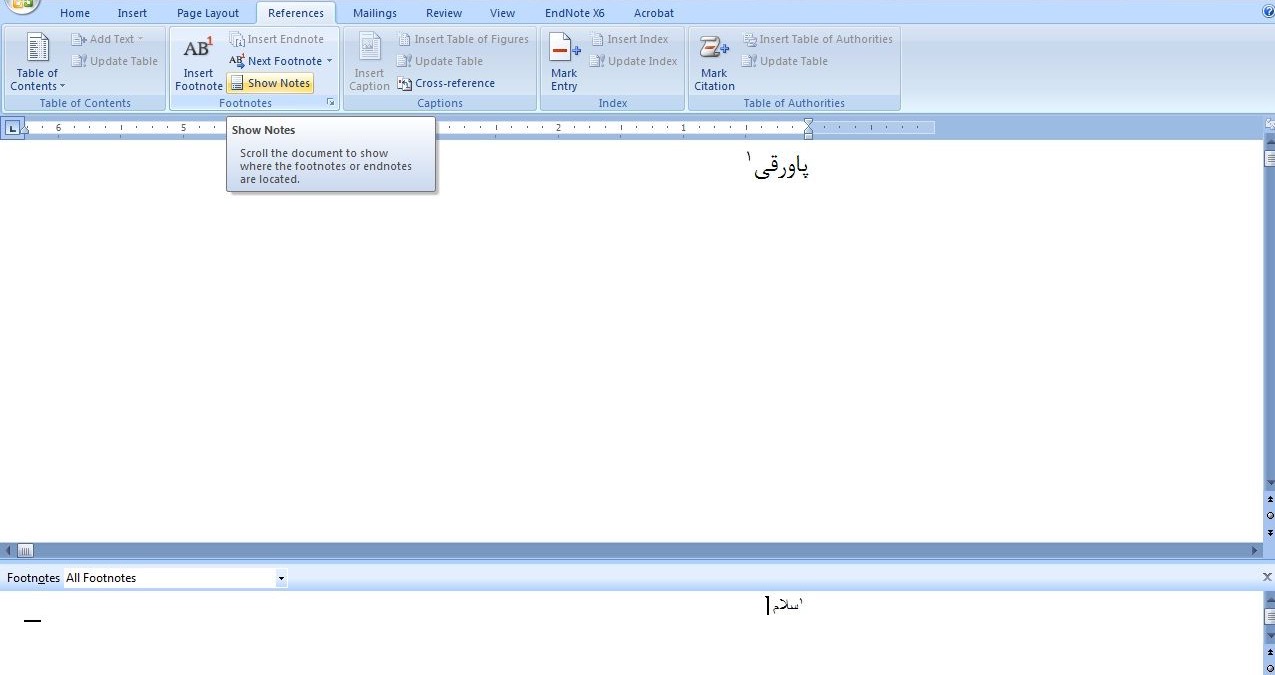Open the All Footnotes combo box
1275x675 pixels.
175,578
